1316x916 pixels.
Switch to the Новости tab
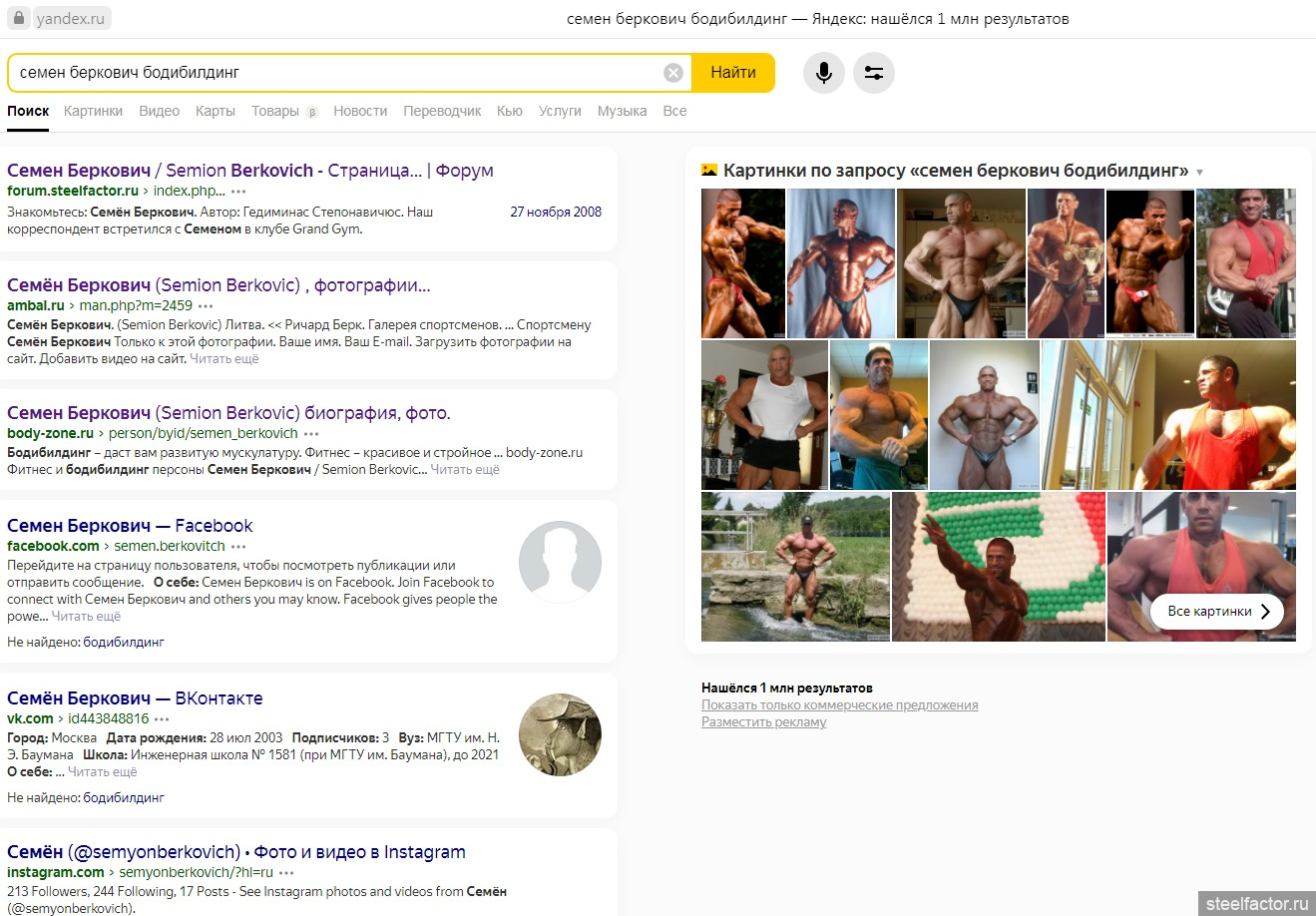point(360,111)
